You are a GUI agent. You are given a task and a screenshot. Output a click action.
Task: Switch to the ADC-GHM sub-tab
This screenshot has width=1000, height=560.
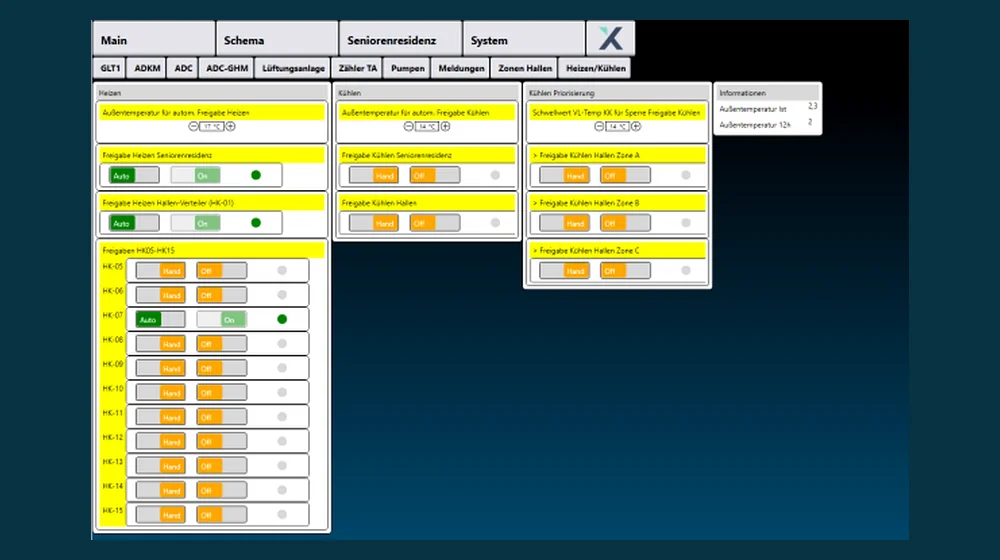[x=226, y=68]
